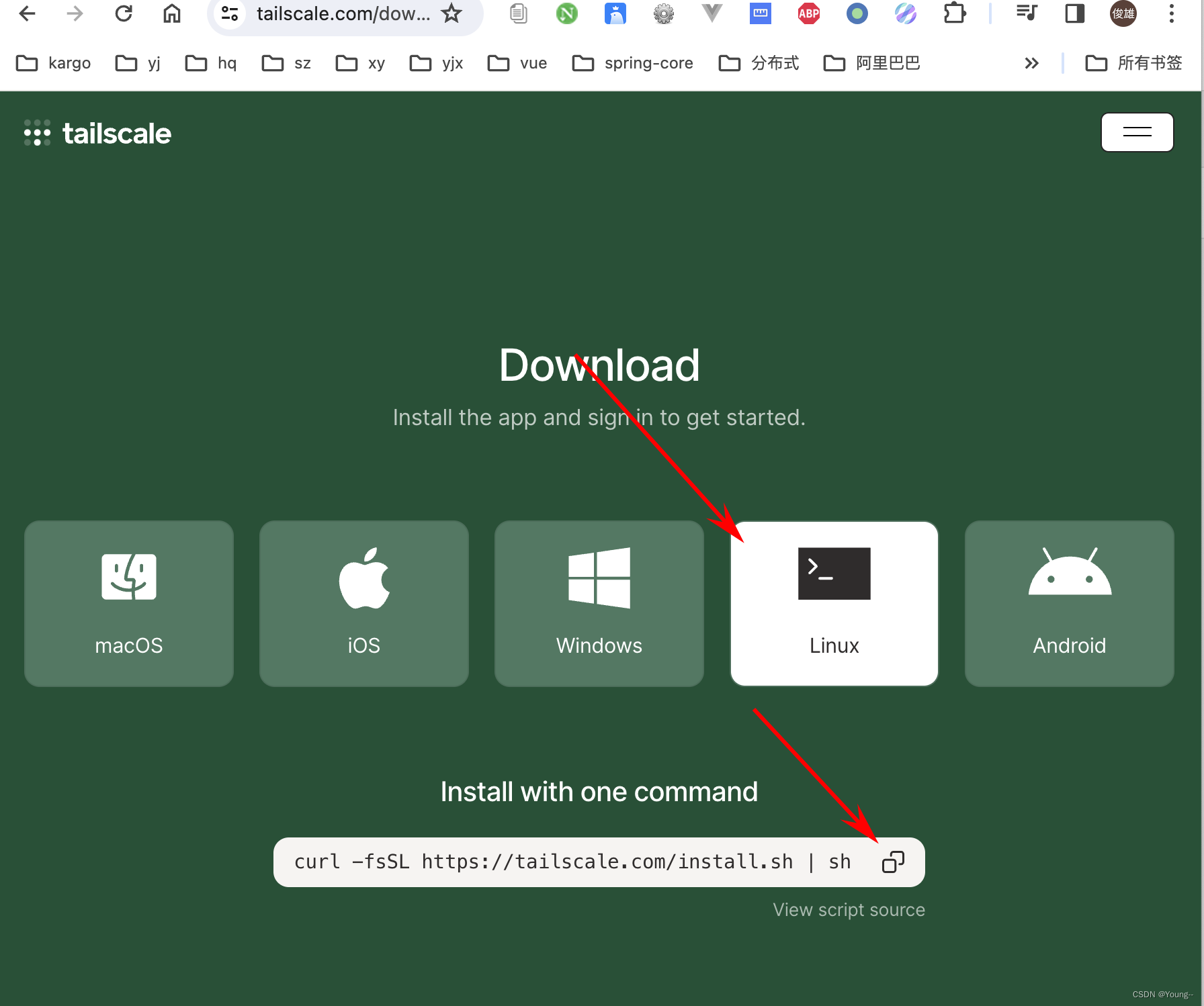This screenshot has width=1204, height=1006.
Task: Open the document clipboard extension icon
Action: (519, 13)
